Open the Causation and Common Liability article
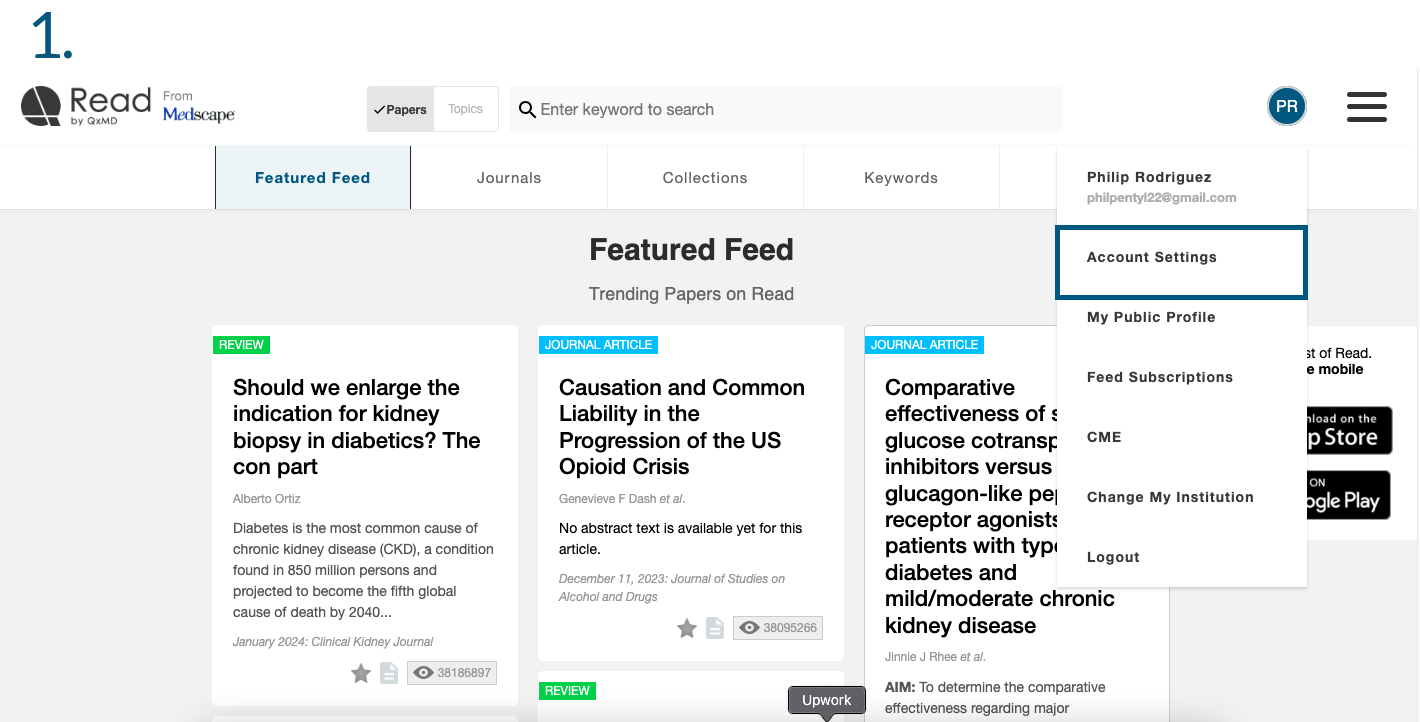Image resolution: width=1420 pixels, height=722 pixels. tap(682, 427)
